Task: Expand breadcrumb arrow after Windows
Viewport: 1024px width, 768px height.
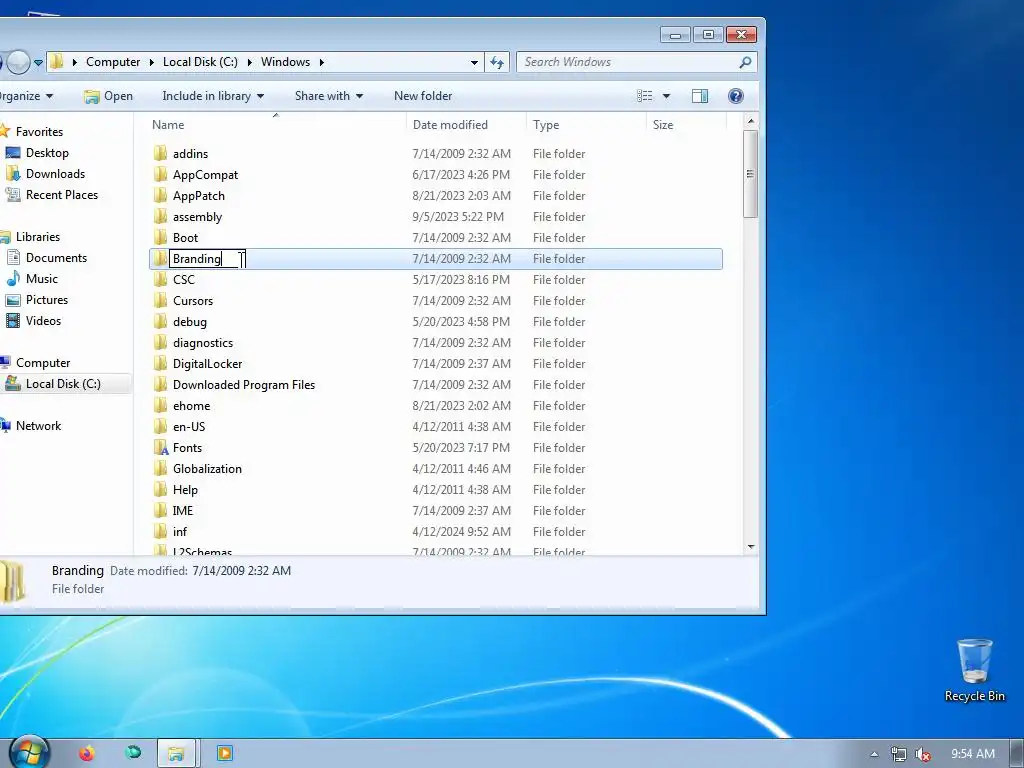Action: 321,62
